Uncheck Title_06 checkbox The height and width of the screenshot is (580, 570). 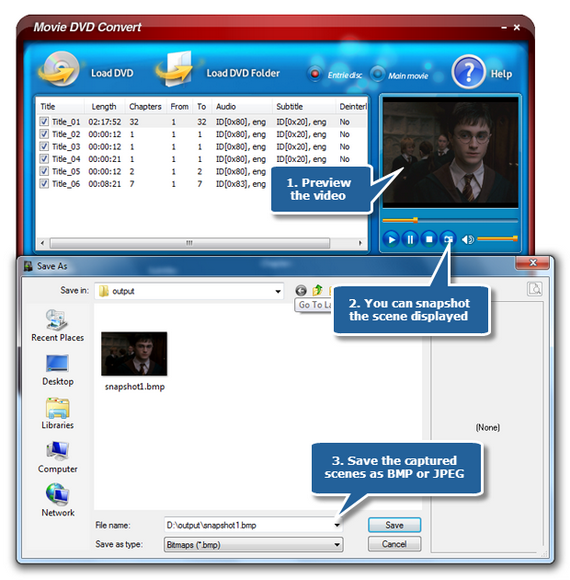pyautogui.click(x=44, y=183)
